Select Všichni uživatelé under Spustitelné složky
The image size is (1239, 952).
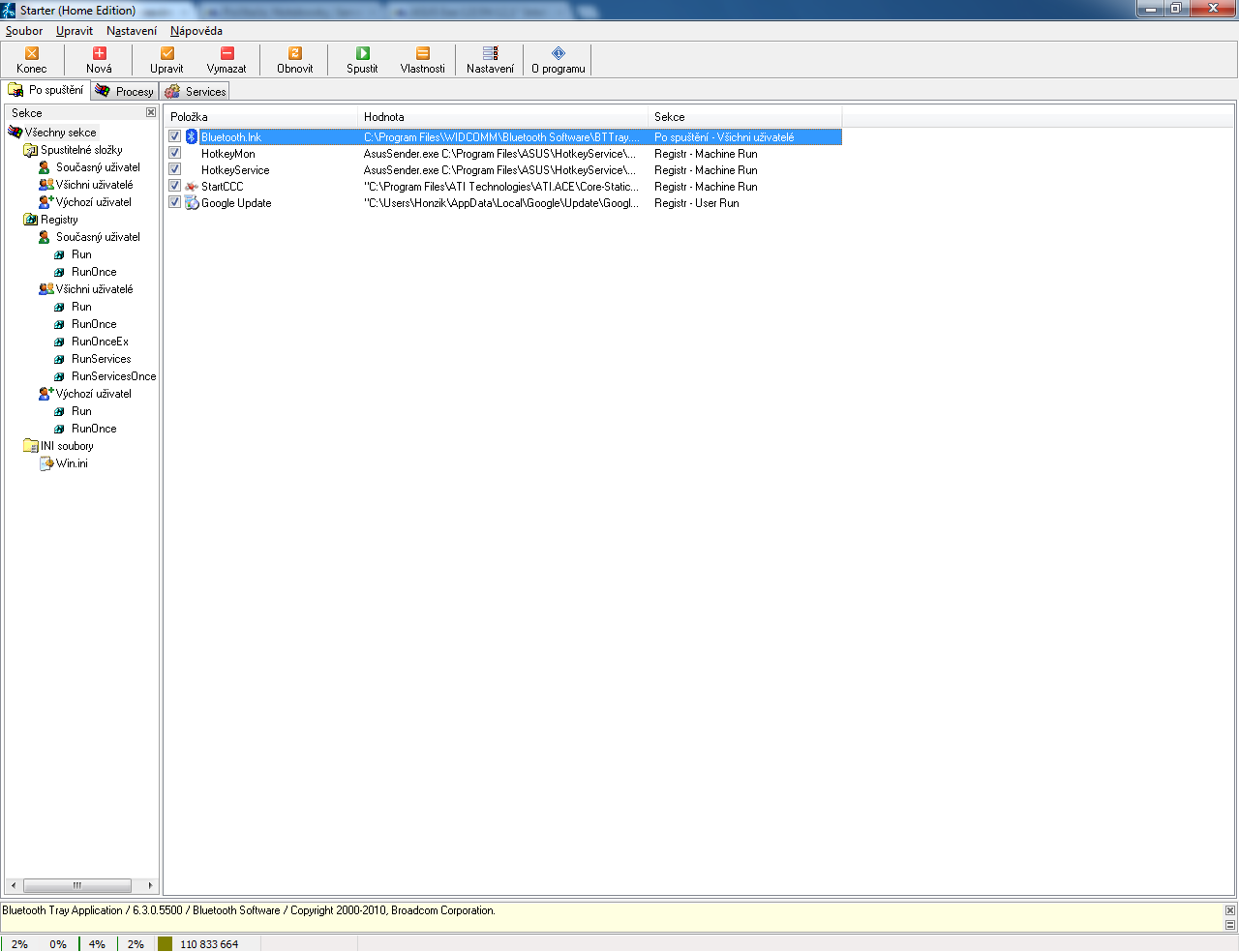tap(94, 185)
